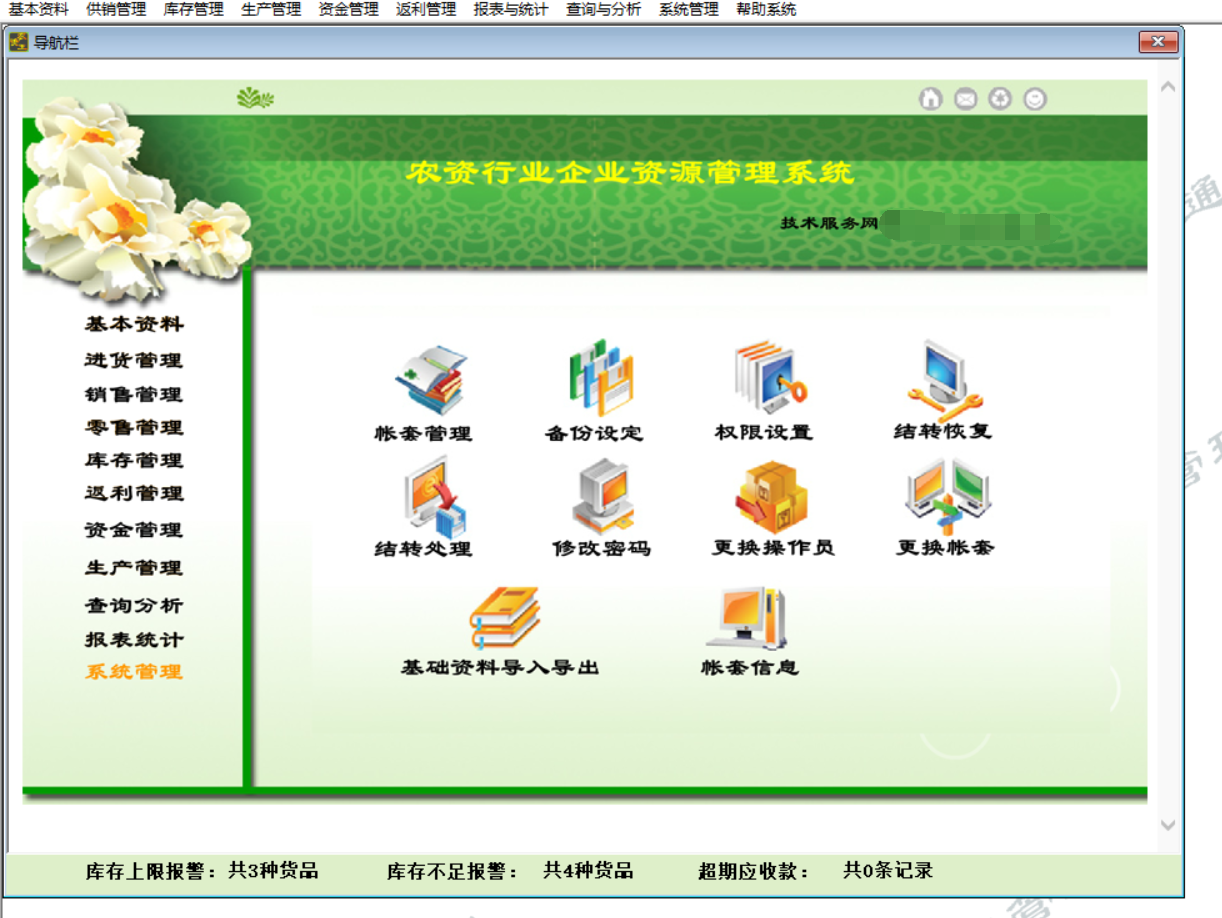This screenshot has height=918, width=1222.
Task: Click 共3种货品 in status bar
Action: tap(273, 870)
